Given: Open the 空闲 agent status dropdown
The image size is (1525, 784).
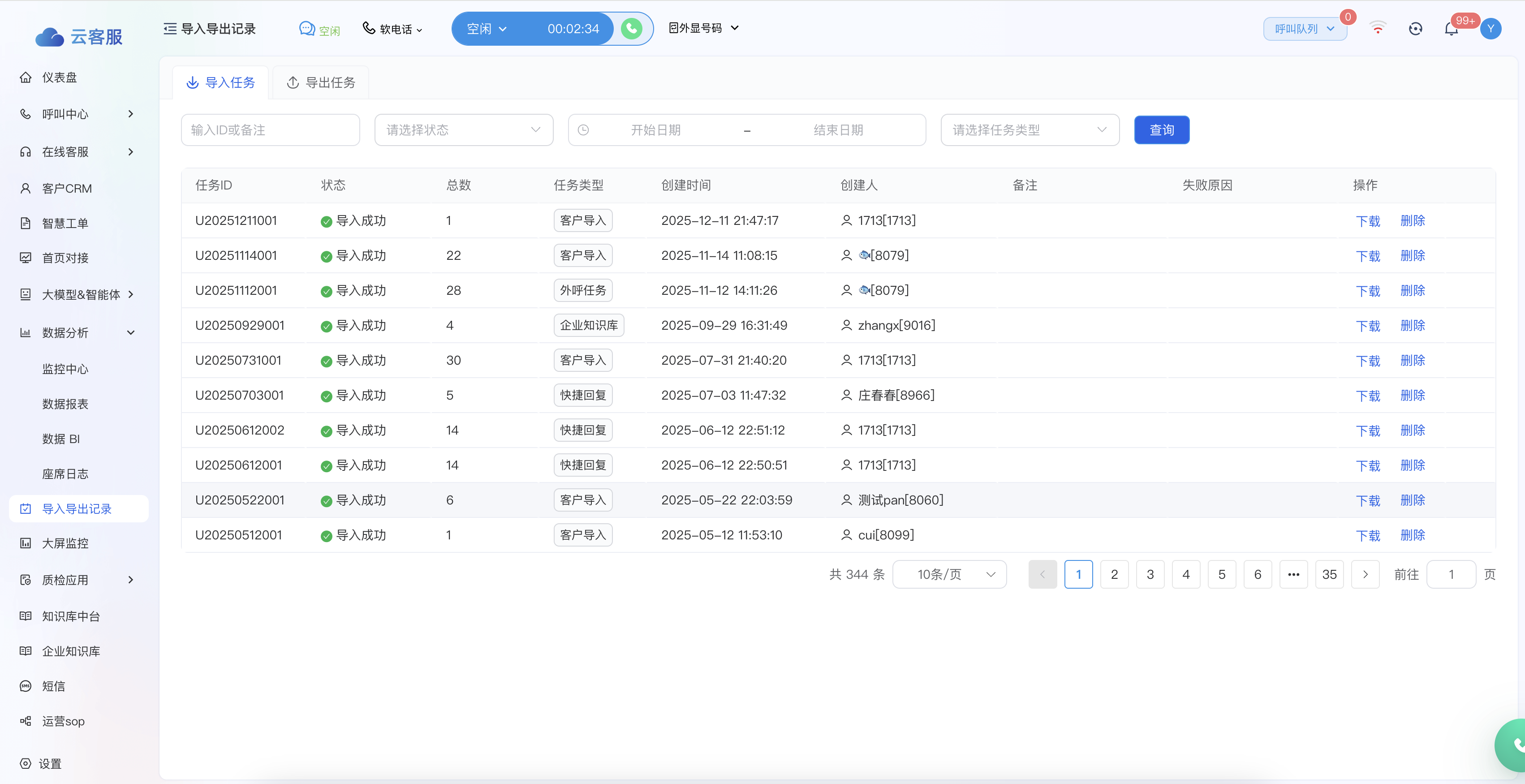Looking at the screenshot, I should coord(487,28).
